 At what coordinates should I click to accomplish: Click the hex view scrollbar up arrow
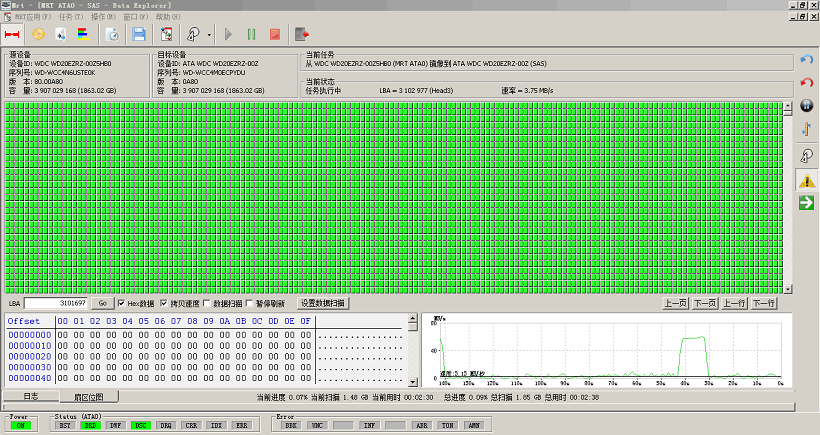click(x=413, y=318)
